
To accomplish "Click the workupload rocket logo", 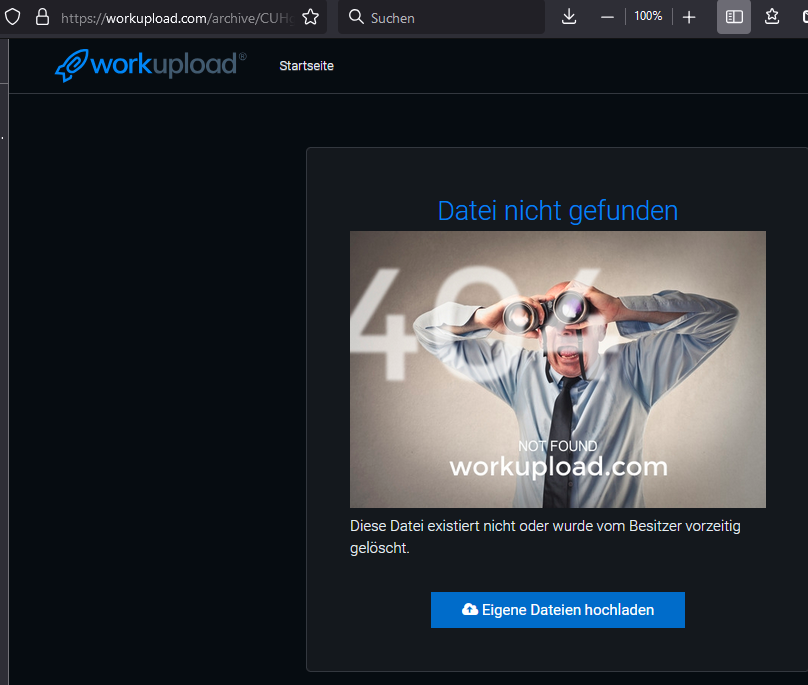I will 150,65.
